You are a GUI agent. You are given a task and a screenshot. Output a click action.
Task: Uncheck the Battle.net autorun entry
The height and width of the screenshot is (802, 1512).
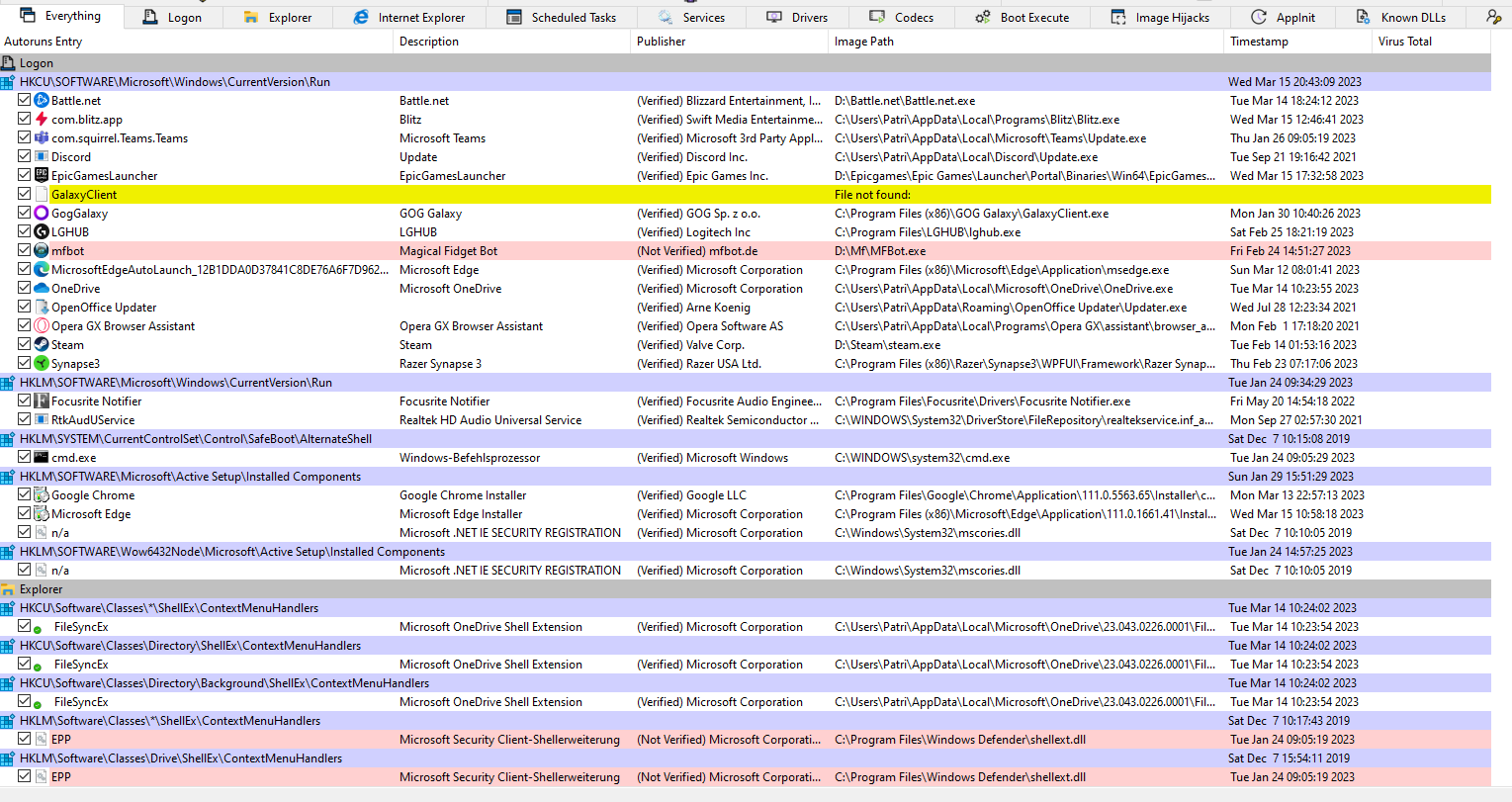pos(25,100)
